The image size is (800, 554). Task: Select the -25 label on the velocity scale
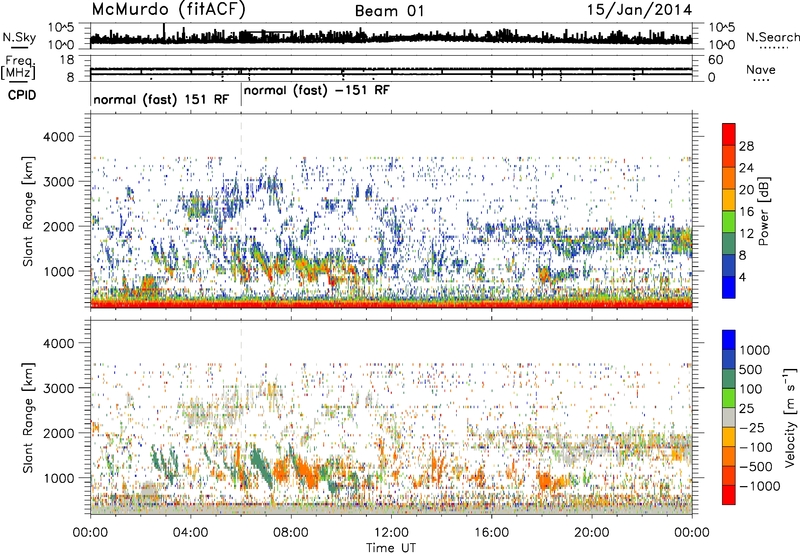pyautogui.click(x=753, y=427)
